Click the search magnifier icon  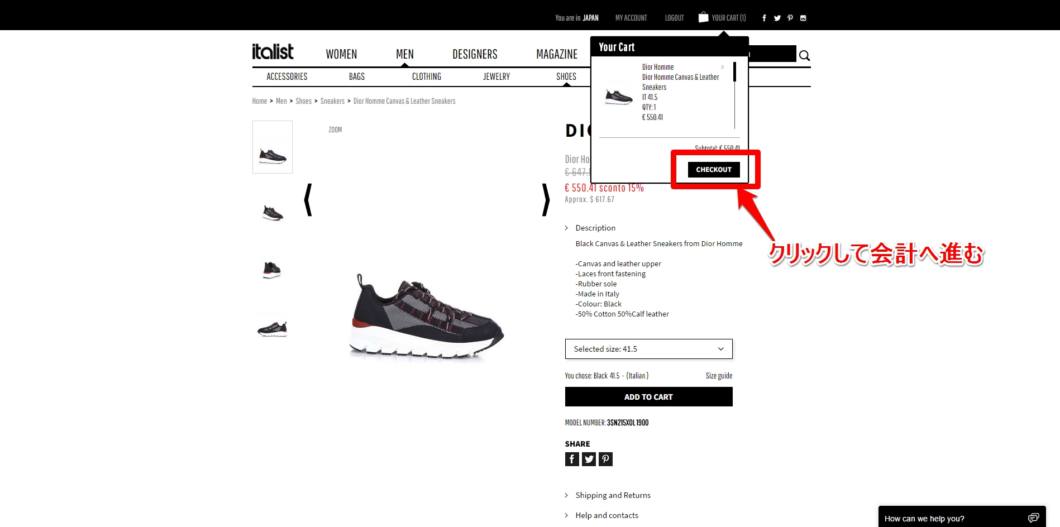tap(804, 56)
